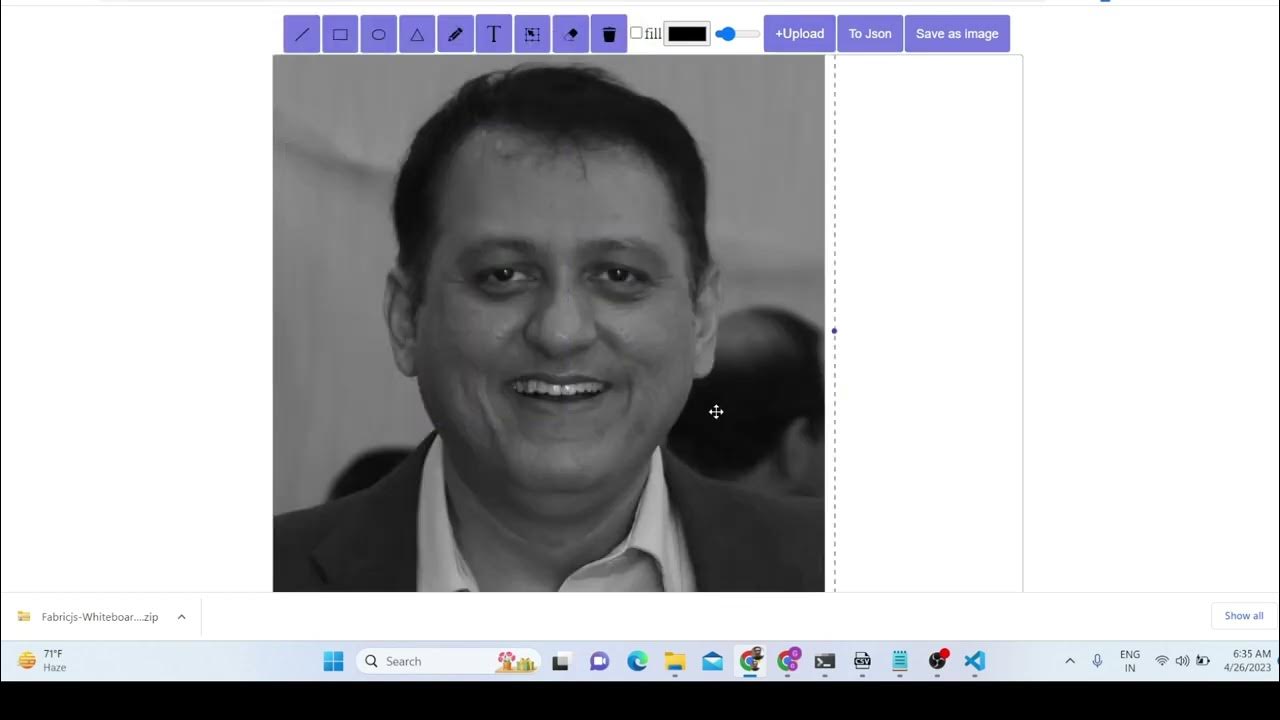This screenshot has height=720, width=1280.
Task: Select the Rectangle shape tool
Action: point(340,34)
